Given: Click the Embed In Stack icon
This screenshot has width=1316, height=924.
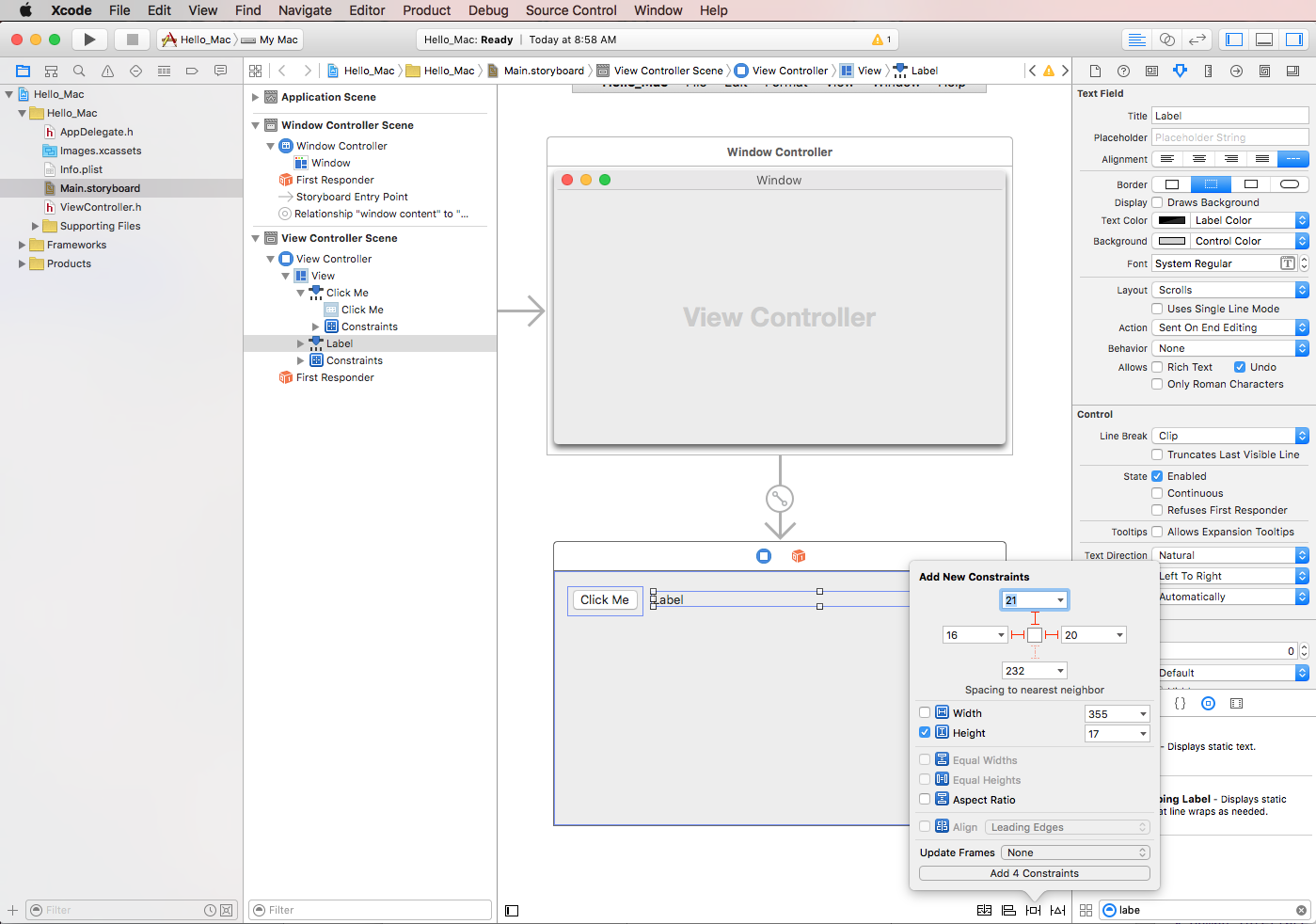Looking at the screenshot, I should pos(984,910).
